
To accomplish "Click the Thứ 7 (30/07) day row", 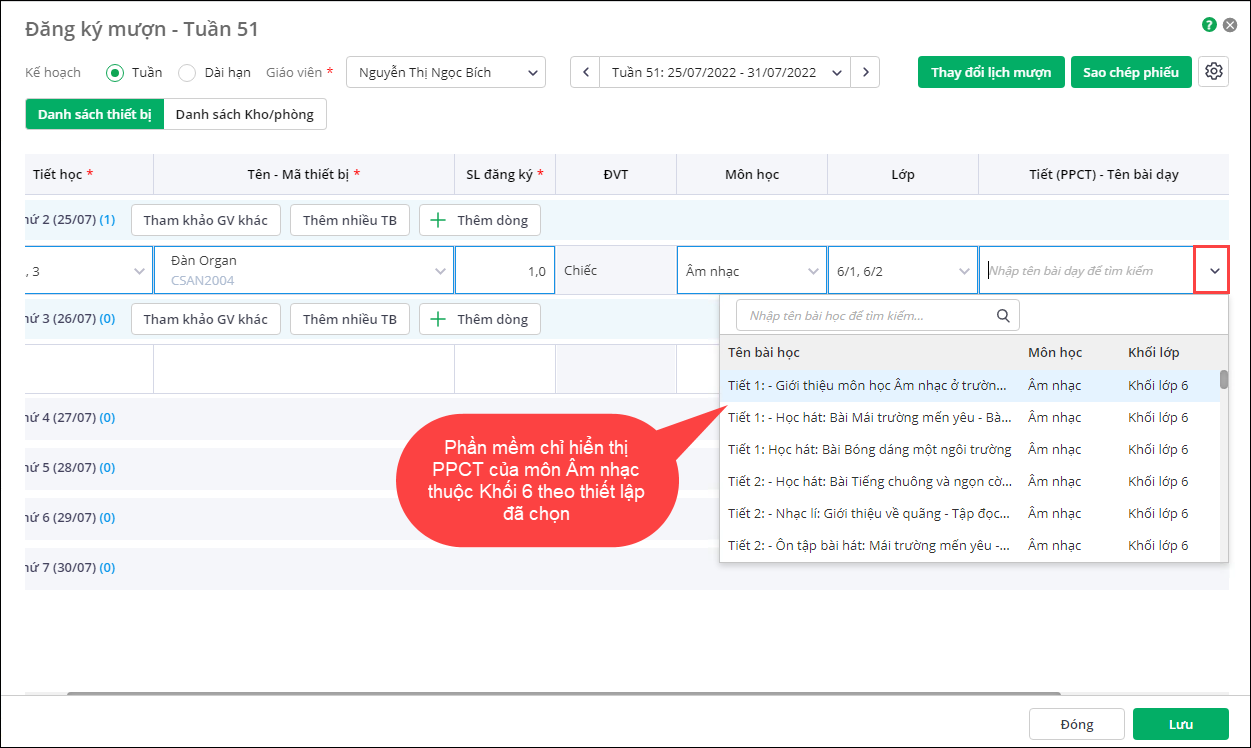I will 626,568.
